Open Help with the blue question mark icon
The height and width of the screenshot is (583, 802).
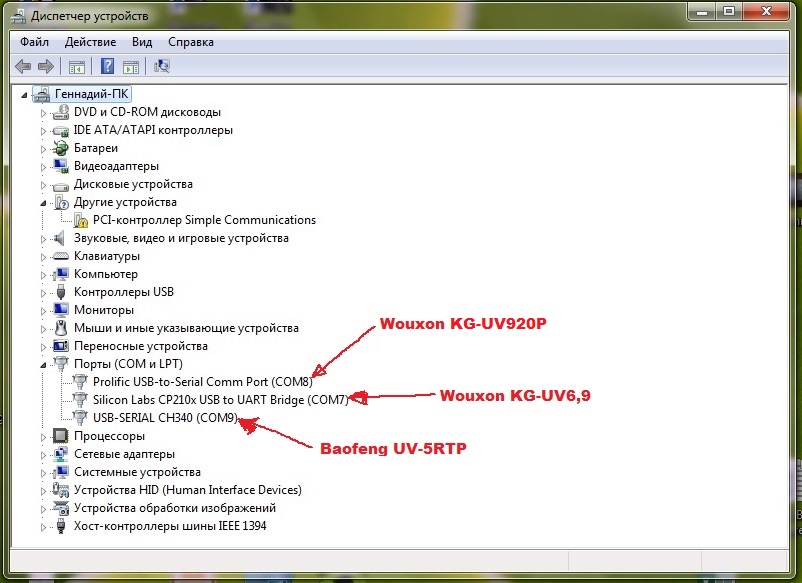[107, 66]
